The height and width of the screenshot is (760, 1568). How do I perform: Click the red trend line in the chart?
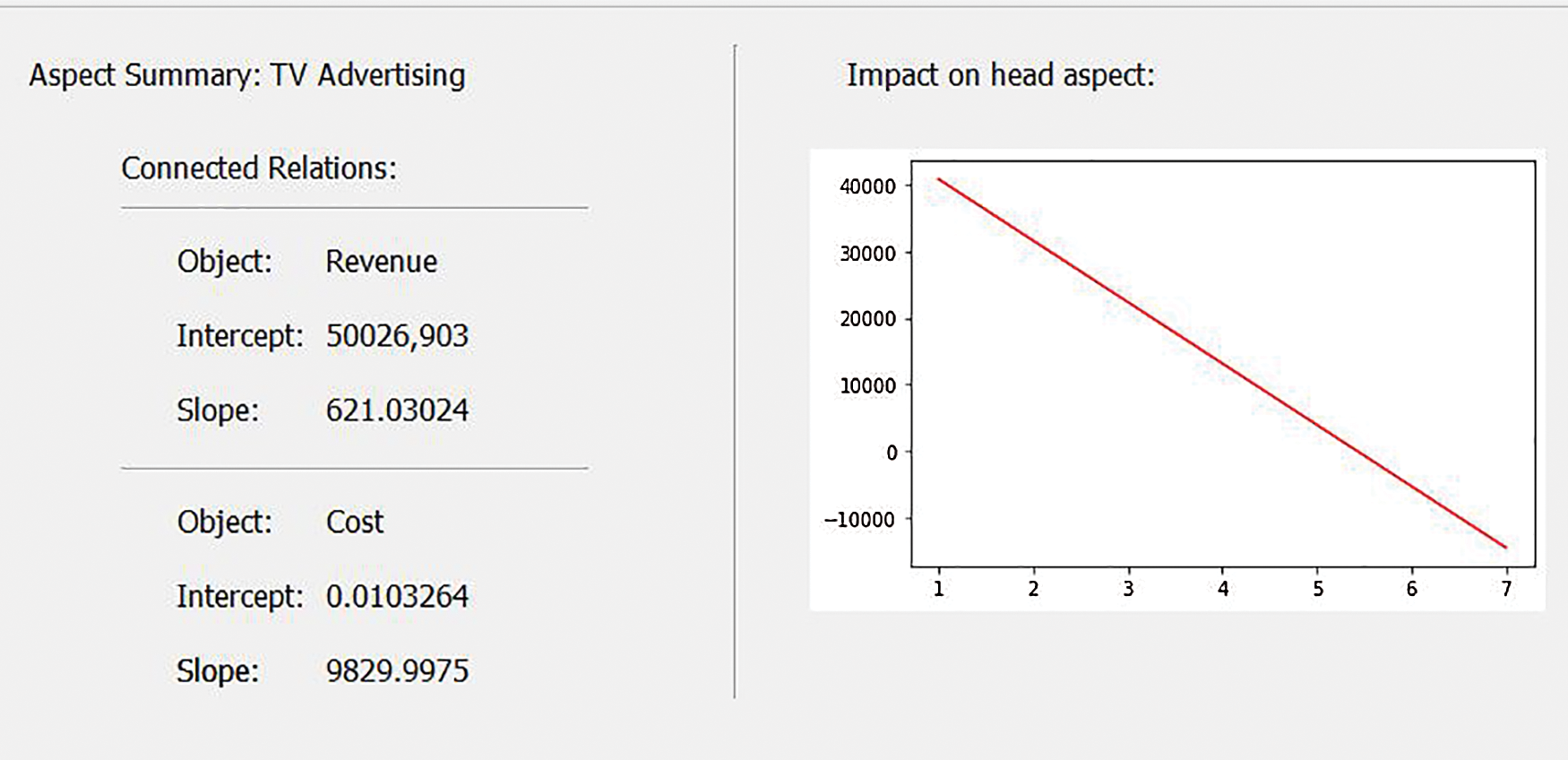click(x=1223, y=364)
